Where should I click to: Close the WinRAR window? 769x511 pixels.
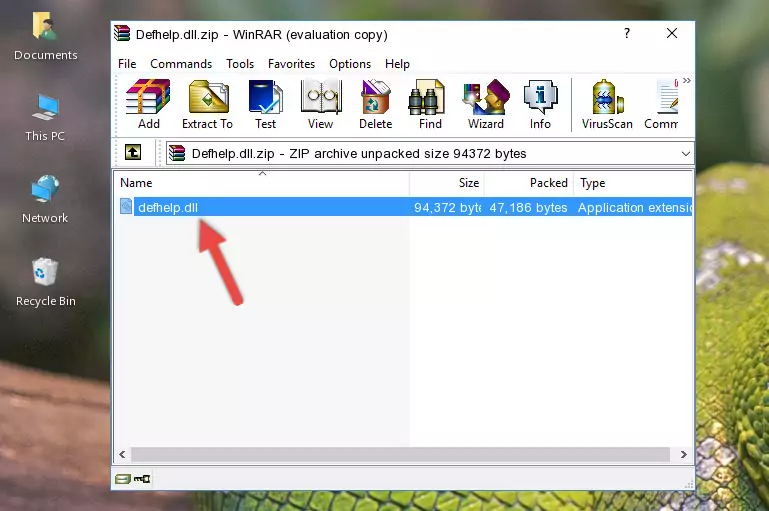click(672, 33)
